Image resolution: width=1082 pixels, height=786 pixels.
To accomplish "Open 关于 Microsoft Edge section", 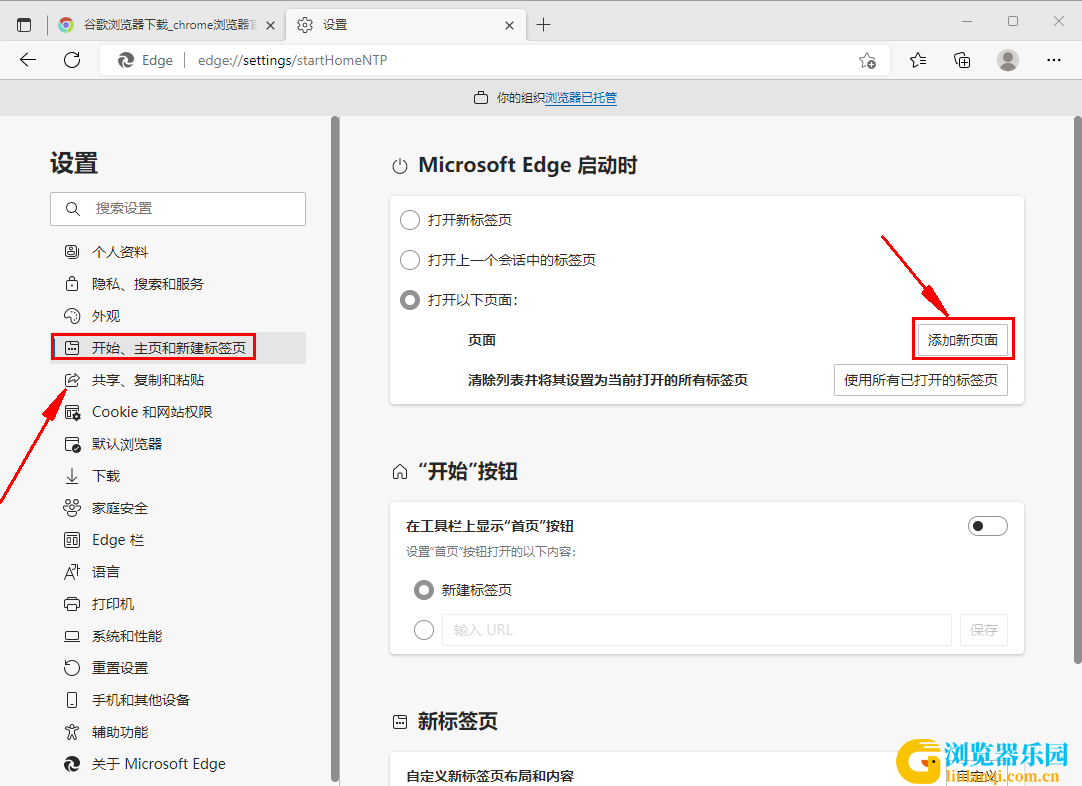I will (x=178, y=764).
